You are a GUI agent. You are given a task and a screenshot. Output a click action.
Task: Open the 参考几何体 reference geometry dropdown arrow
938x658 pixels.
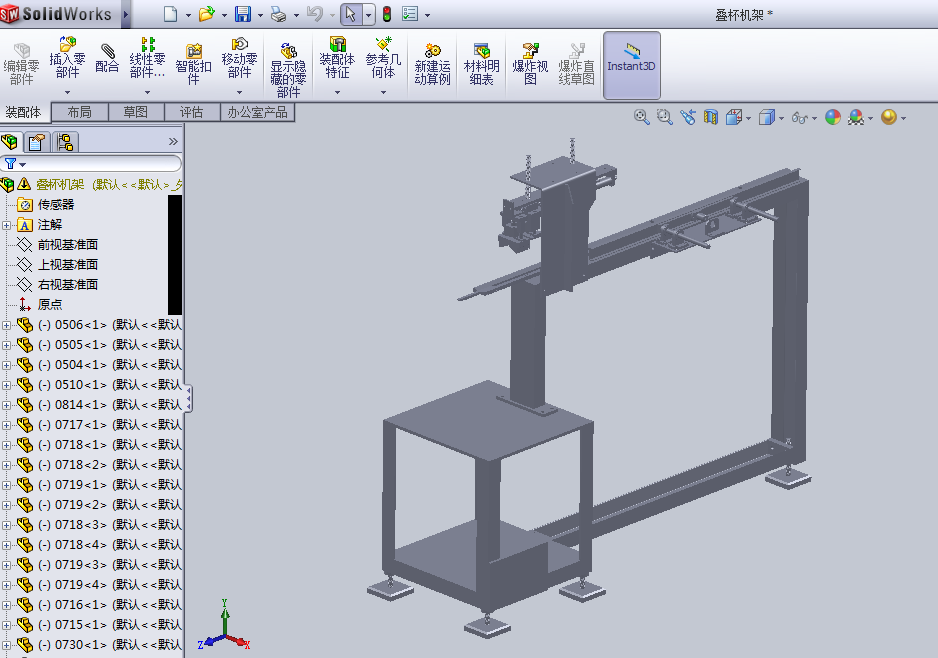[x=383, y=92]
